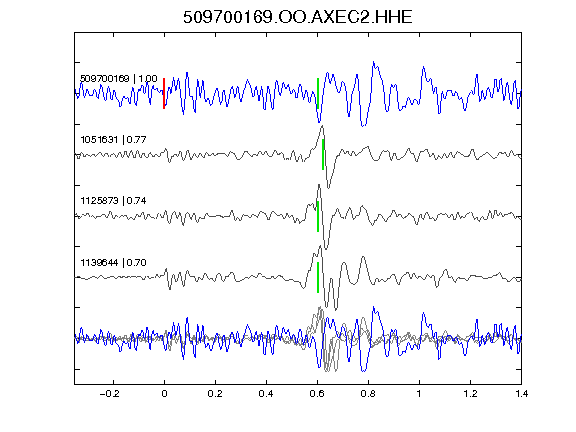Click the green marker on the blue trace
Screen dimensions: 576x432
coord(318,93)
